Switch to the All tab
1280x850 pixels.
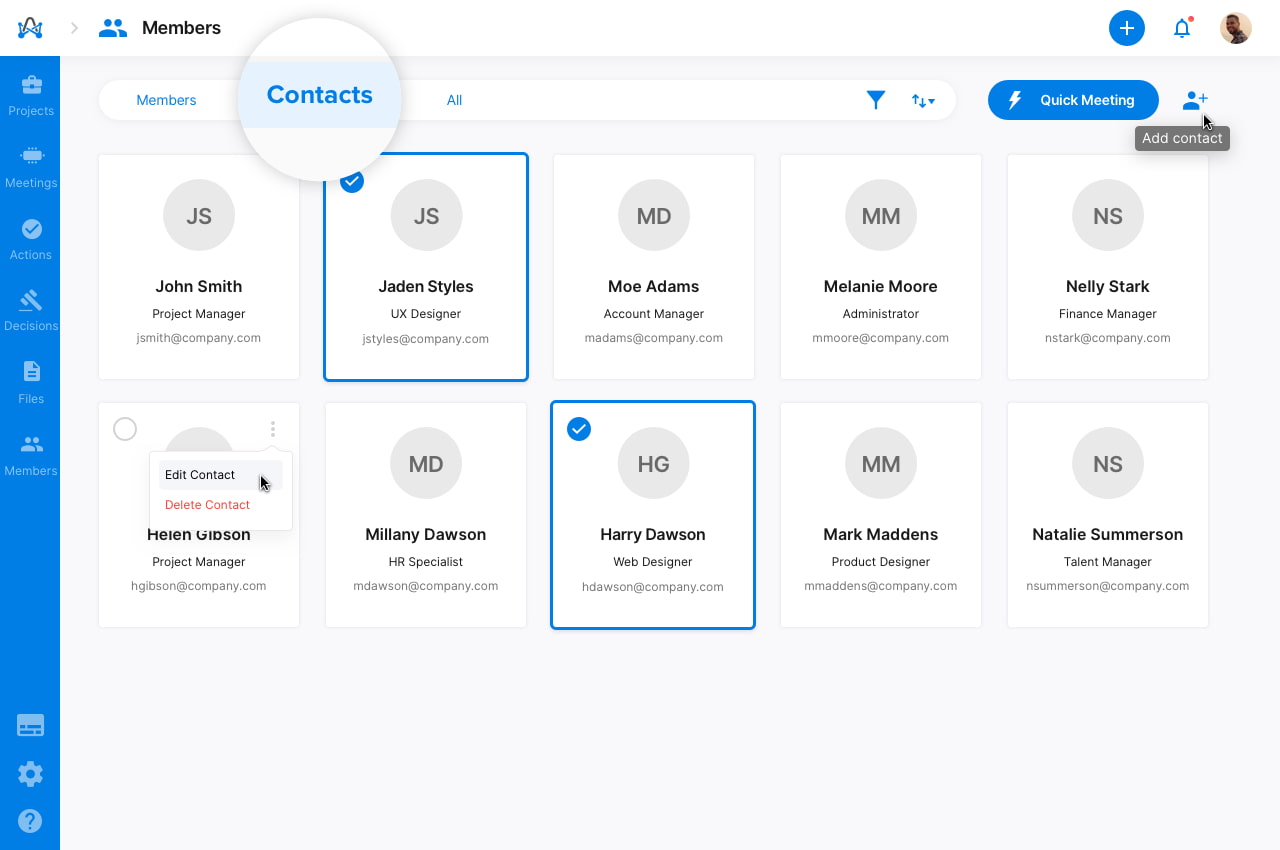click(x=454, y=100)
